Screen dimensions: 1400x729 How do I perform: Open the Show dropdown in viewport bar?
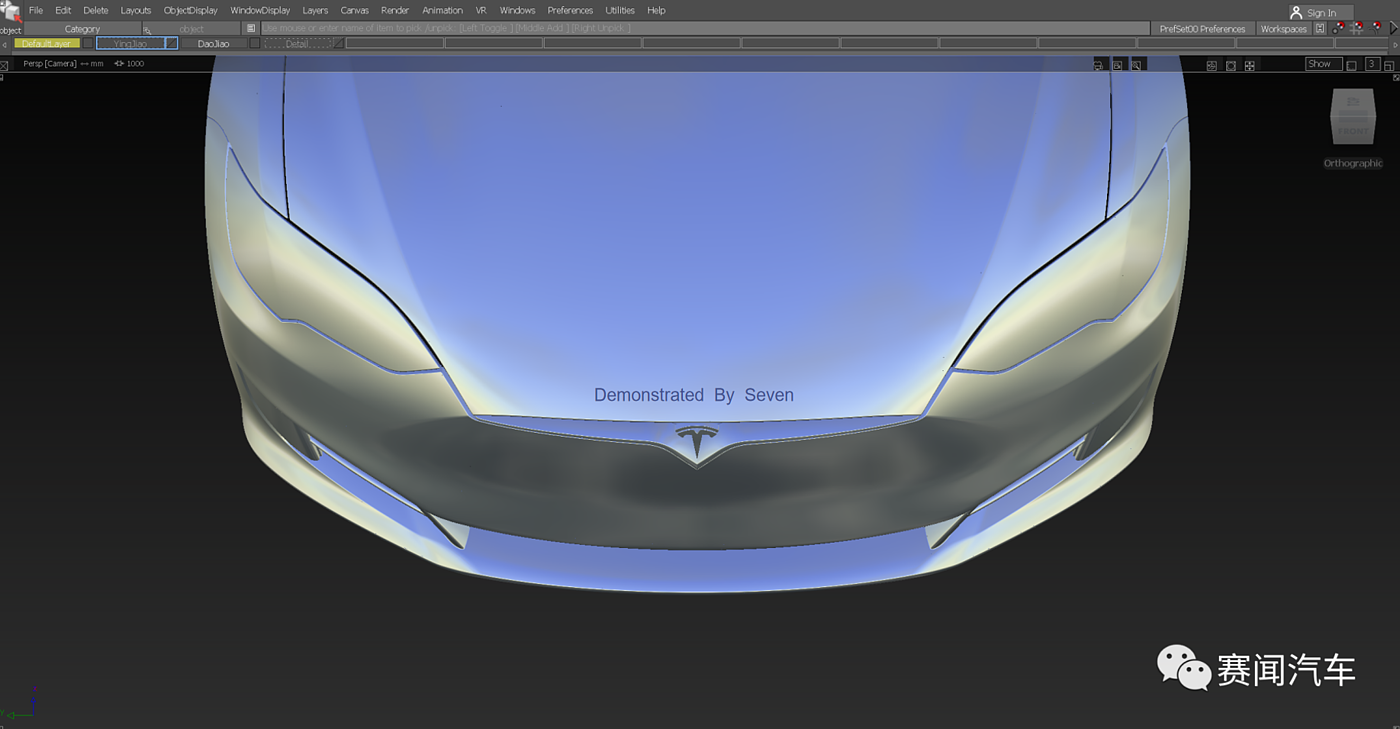pyautogui.click(x=1323, y=64)
